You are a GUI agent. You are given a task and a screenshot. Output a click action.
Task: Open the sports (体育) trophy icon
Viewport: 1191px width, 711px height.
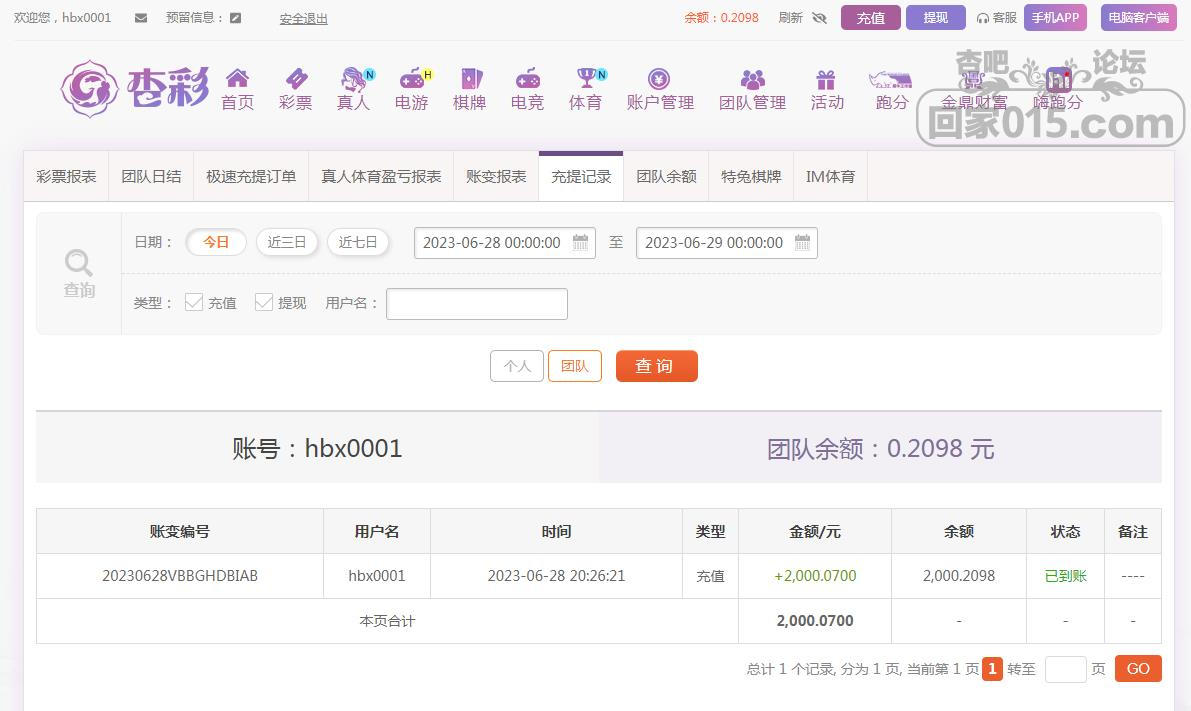pos(586,79)
